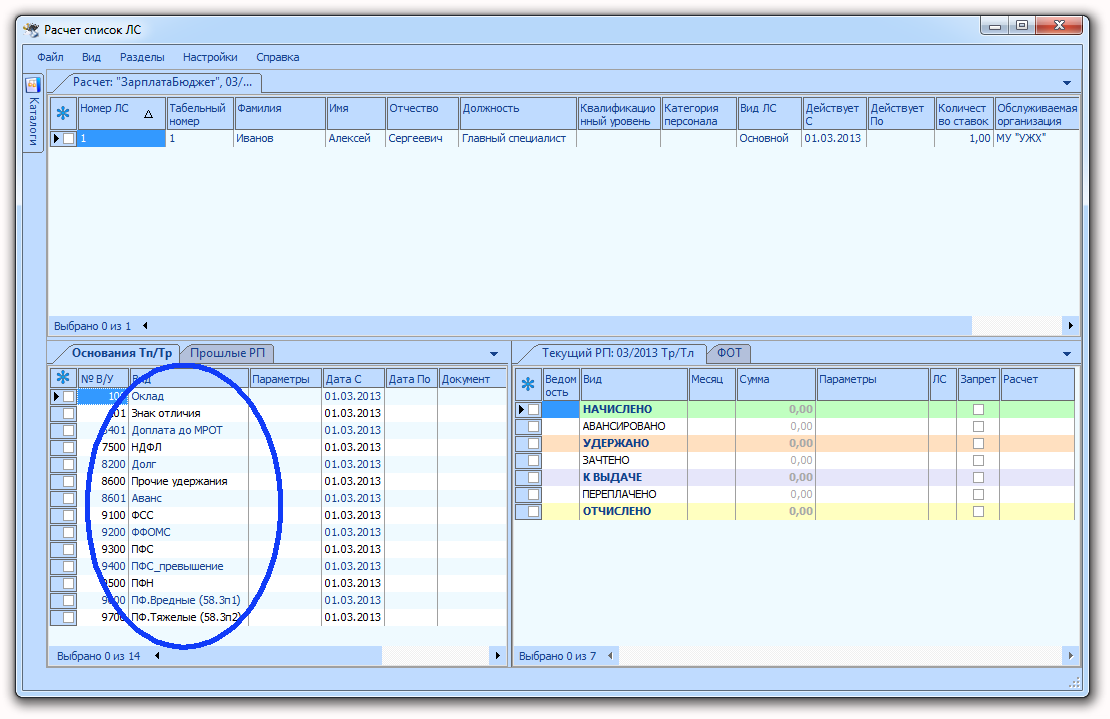This screenshot has height=719, width=1110.
Task: Tick the checkbox in the ФСС row
Action: pos(69,515)
